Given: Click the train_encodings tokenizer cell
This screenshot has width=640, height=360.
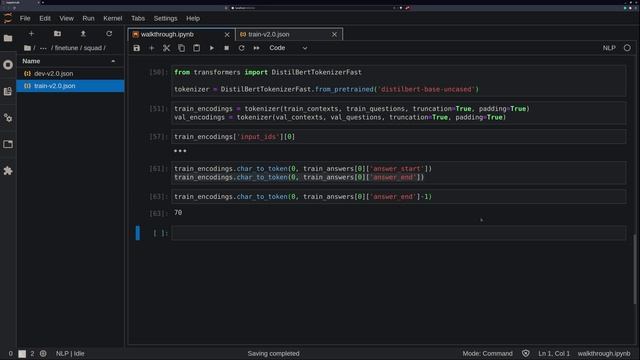Looking at the screenshot, I should [399, 113].
